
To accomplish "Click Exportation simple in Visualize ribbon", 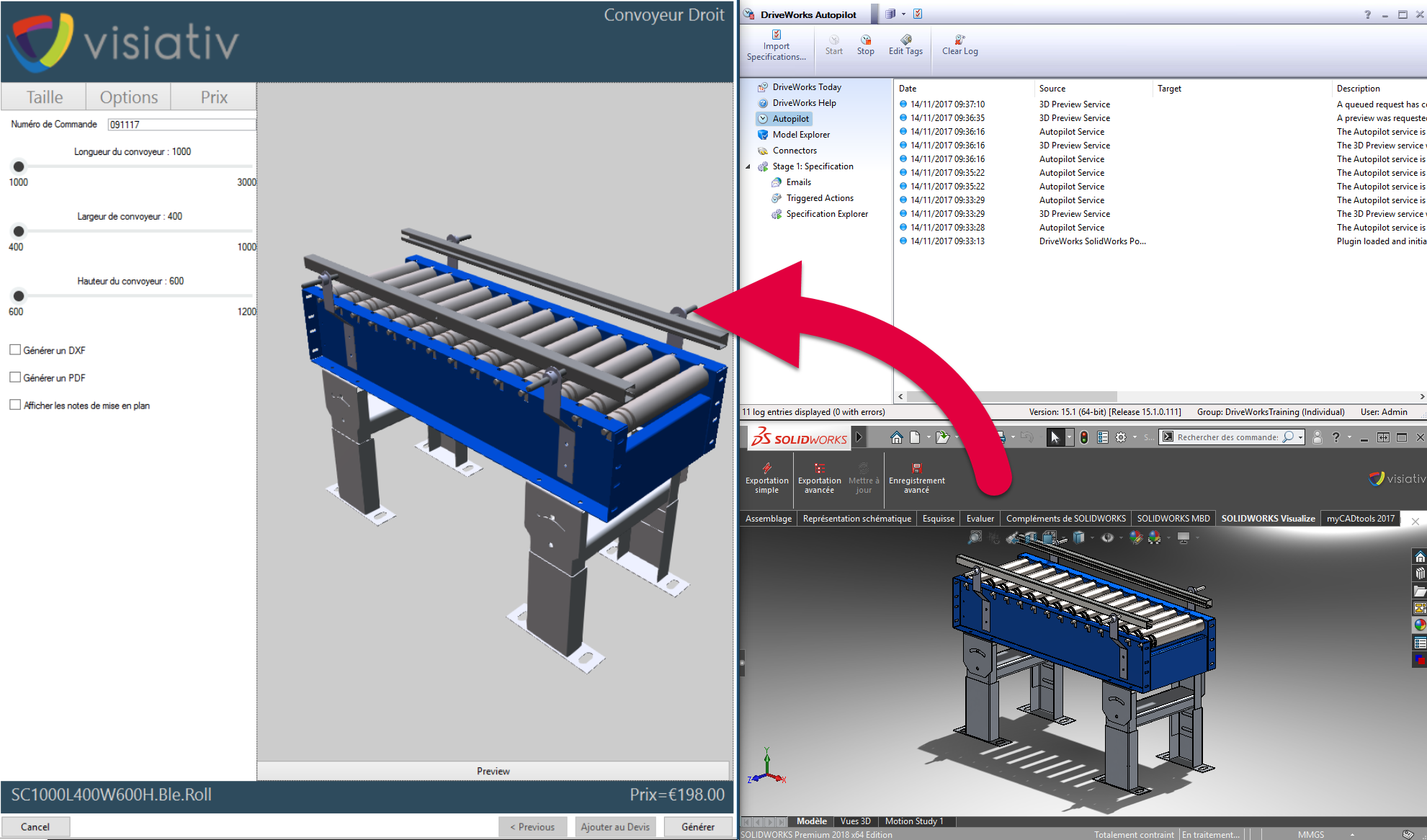I will (x=766, y=478).
